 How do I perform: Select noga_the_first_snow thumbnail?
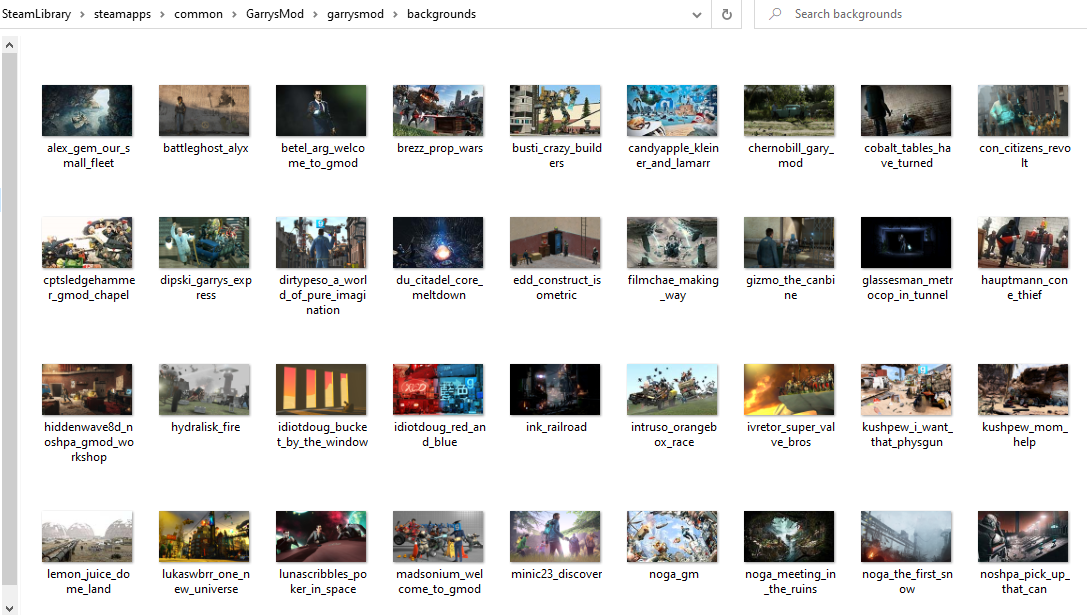point(906,537)
